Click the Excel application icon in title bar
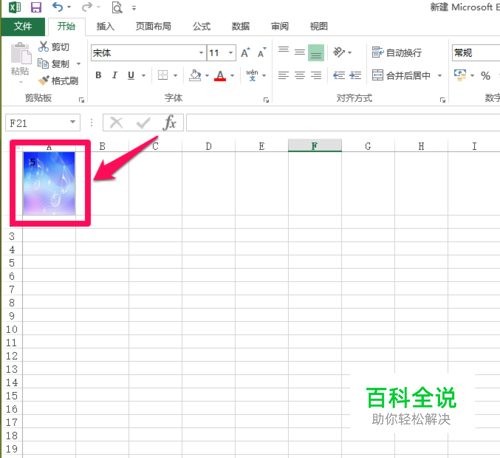500x458 pixels. (x=15, y=7)
